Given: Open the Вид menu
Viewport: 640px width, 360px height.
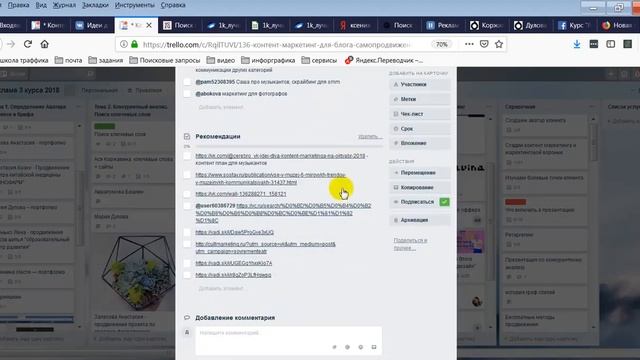Looking at the screenshot, I should [41, 5].
